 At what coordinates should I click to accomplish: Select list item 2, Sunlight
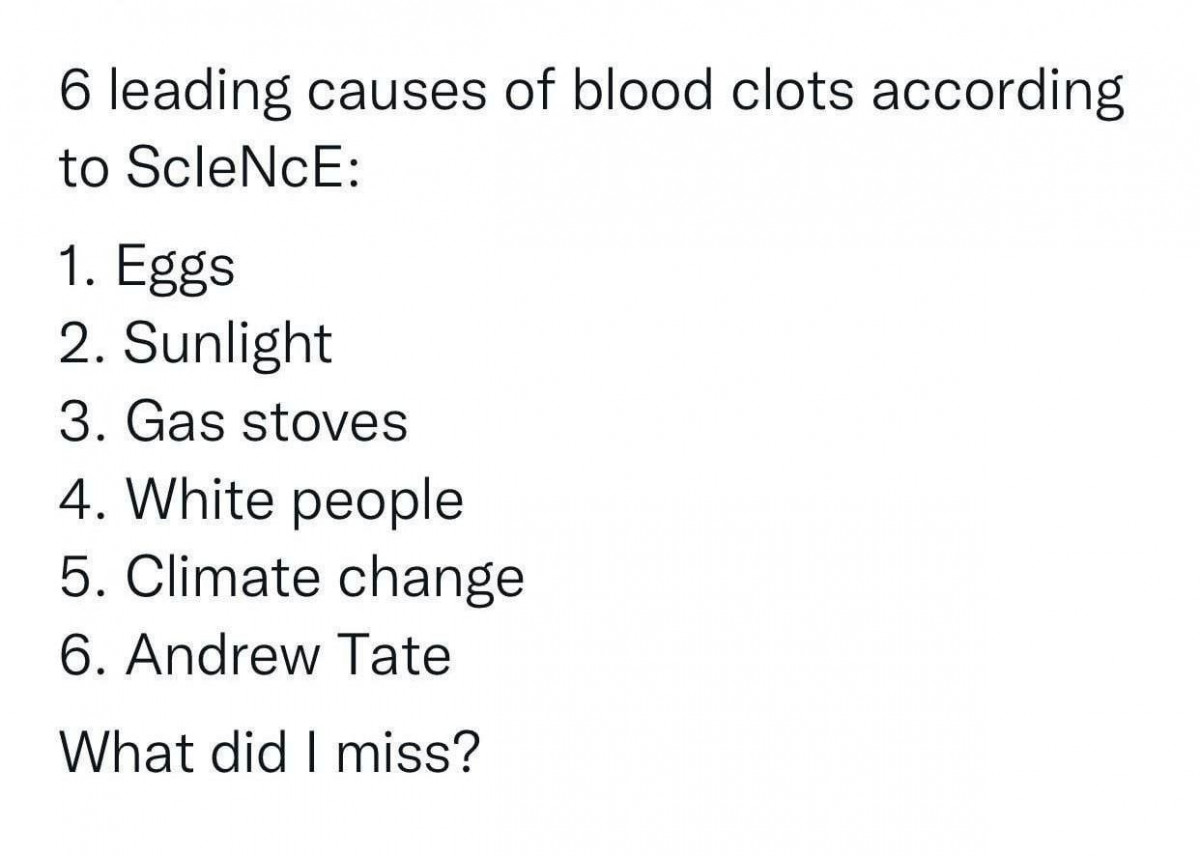(195, 345)
